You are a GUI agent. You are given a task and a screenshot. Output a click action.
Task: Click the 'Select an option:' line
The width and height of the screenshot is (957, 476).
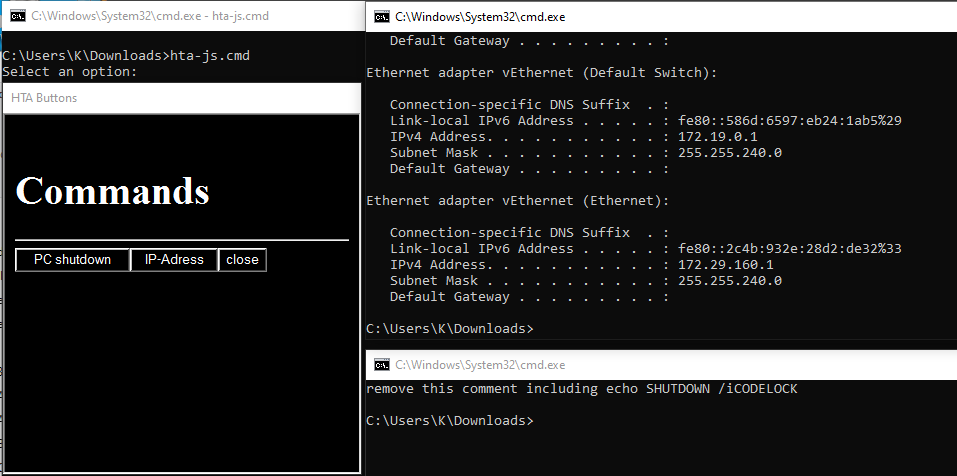(70, 71)
